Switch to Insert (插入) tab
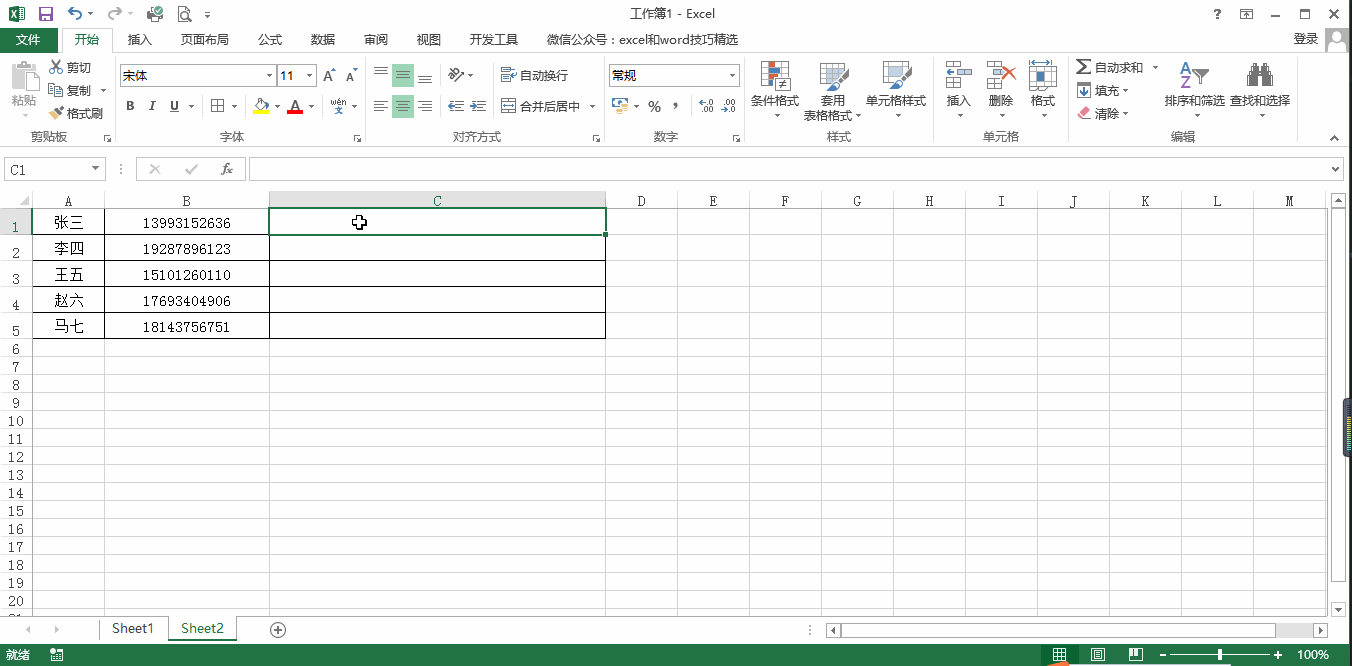Viewport: 1352px width, 666px height. pos(140,40)
